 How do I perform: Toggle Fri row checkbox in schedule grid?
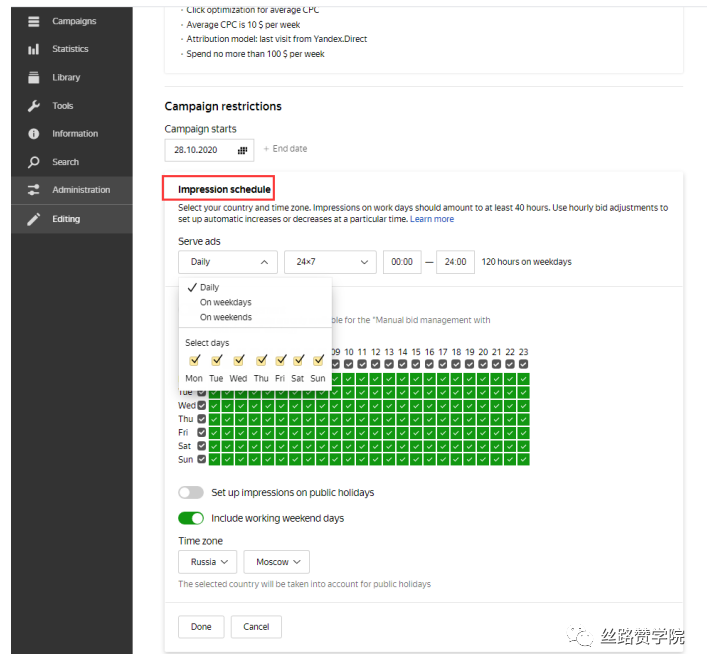pyautogui.click(x=202, y=432)
